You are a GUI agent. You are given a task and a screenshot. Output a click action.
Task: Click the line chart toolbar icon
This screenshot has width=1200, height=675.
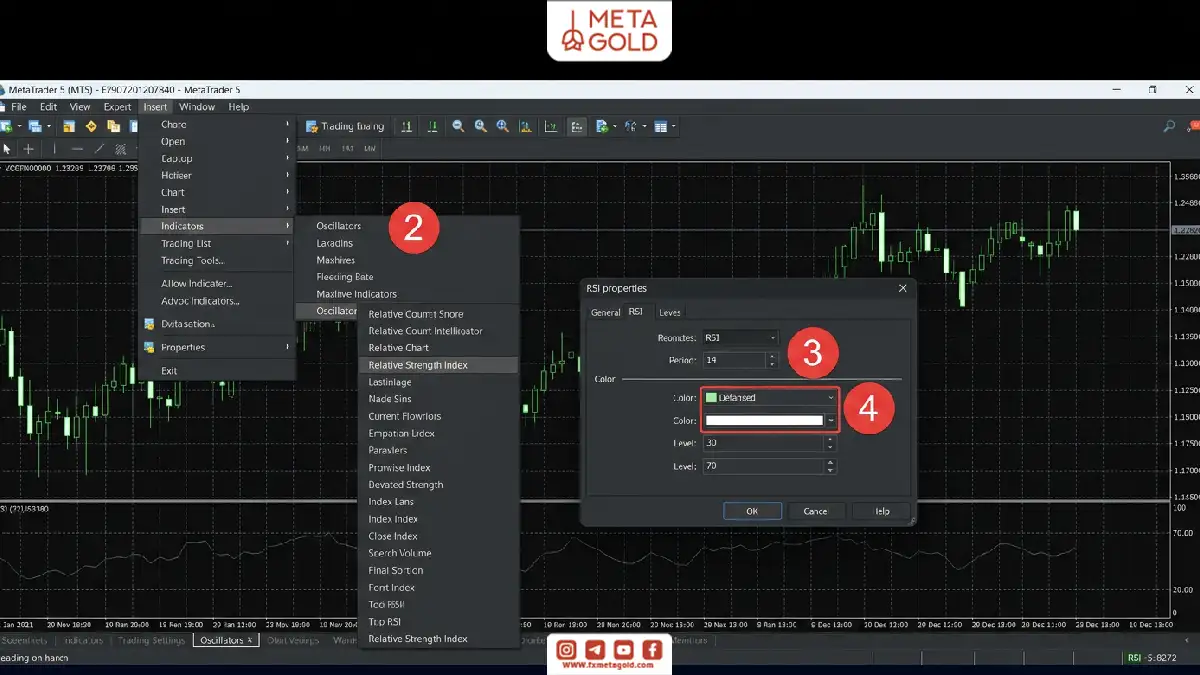coord(551,127)
